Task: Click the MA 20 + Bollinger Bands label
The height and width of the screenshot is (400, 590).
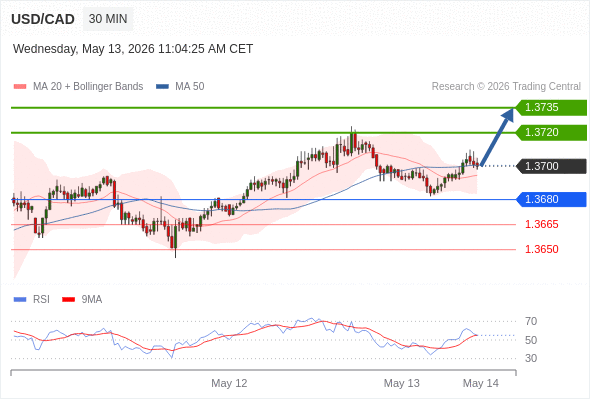Action: [88, 87]
